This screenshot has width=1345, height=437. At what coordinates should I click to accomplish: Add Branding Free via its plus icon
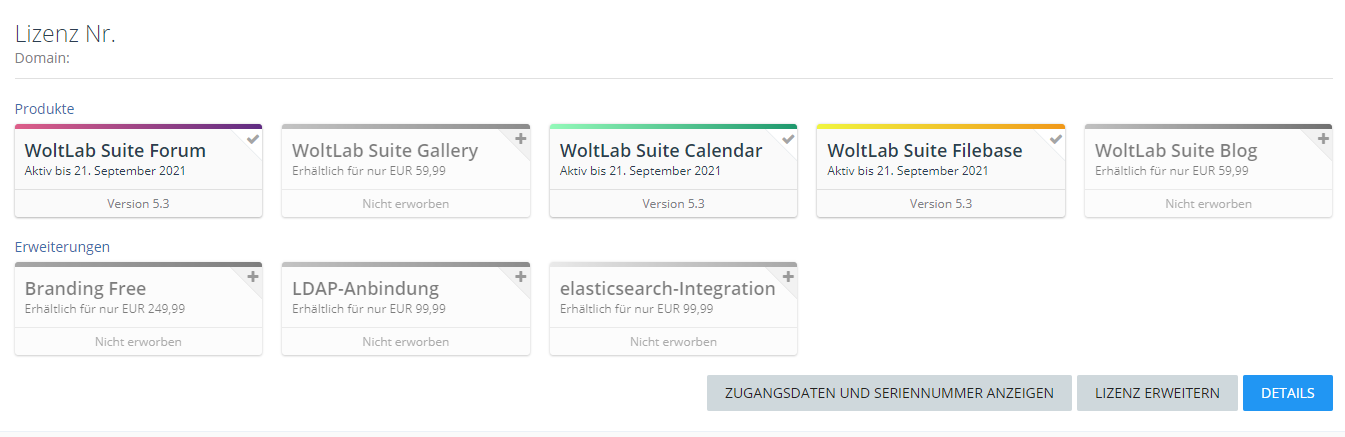(x=253, y=276)
